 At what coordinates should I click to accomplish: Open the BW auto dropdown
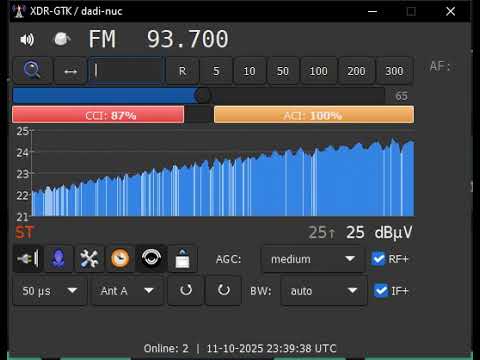pos(324,291)
